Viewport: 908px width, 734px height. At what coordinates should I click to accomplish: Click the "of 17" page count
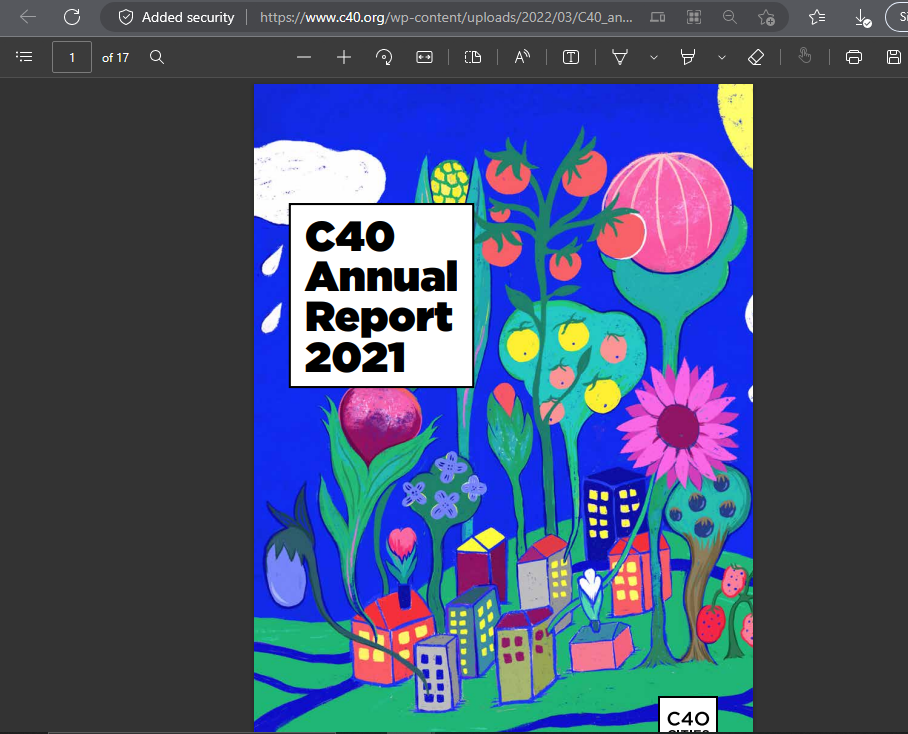coord(115,57)
